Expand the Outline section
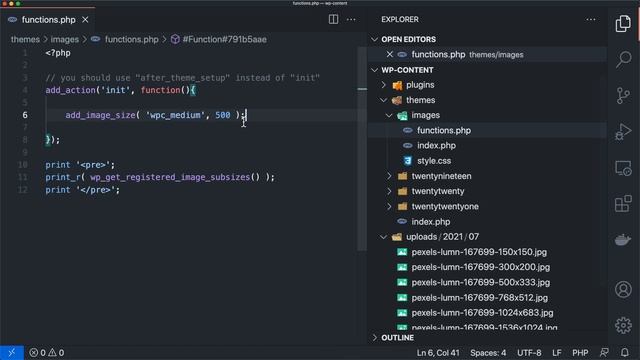The width and height of the screenshot is (640, 360). pyautogui.click(x=374, y=338)
